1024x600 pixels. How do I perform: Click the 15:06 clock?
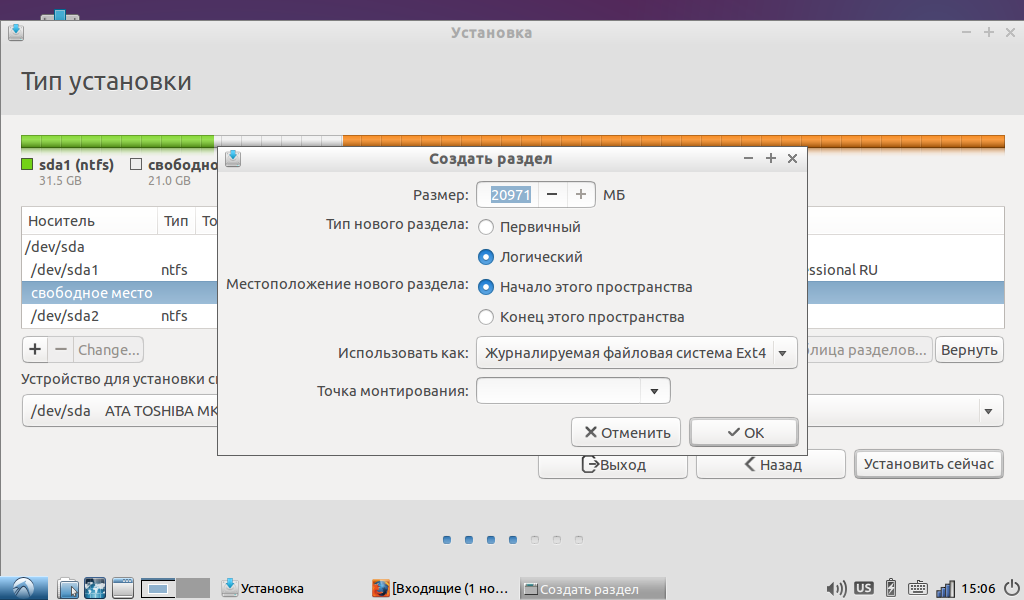point(978,588)
